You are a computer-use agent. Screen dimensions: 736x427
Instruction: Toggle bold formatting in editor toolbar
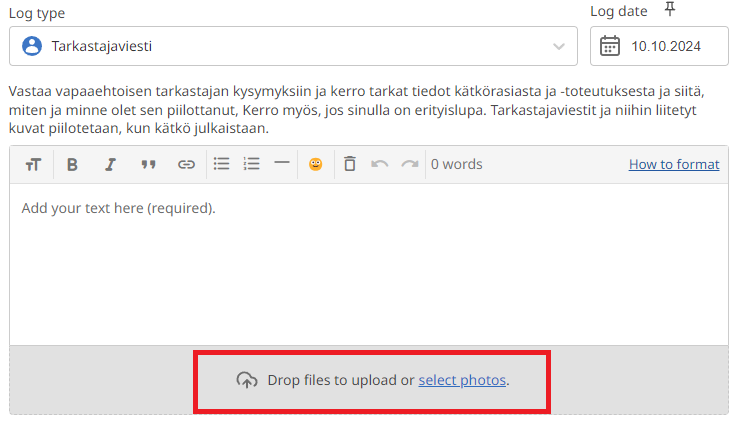pos(72,165)
